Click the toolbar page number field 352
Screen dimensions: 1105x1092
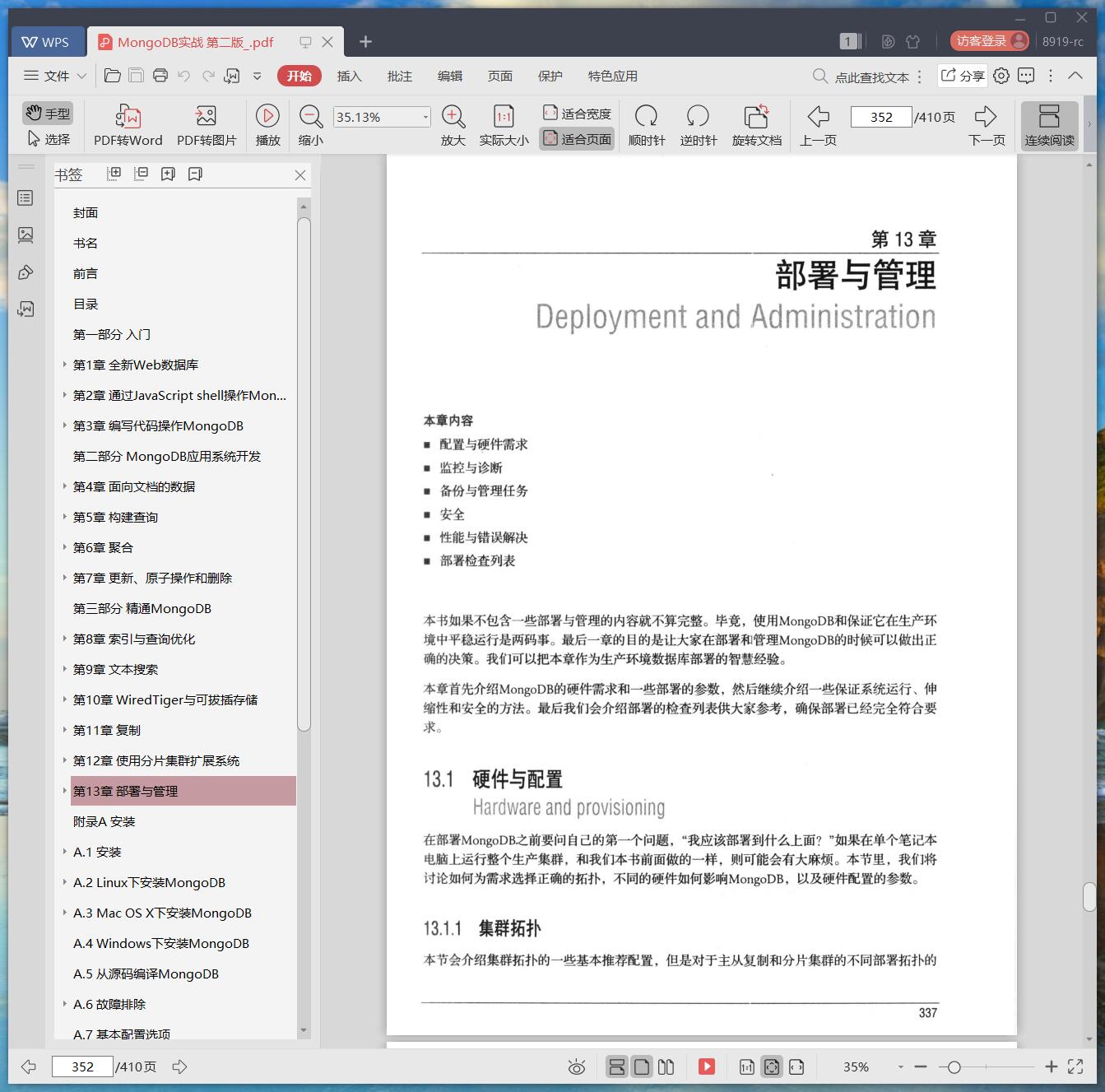pyautogui.click(x=881, y=117)
